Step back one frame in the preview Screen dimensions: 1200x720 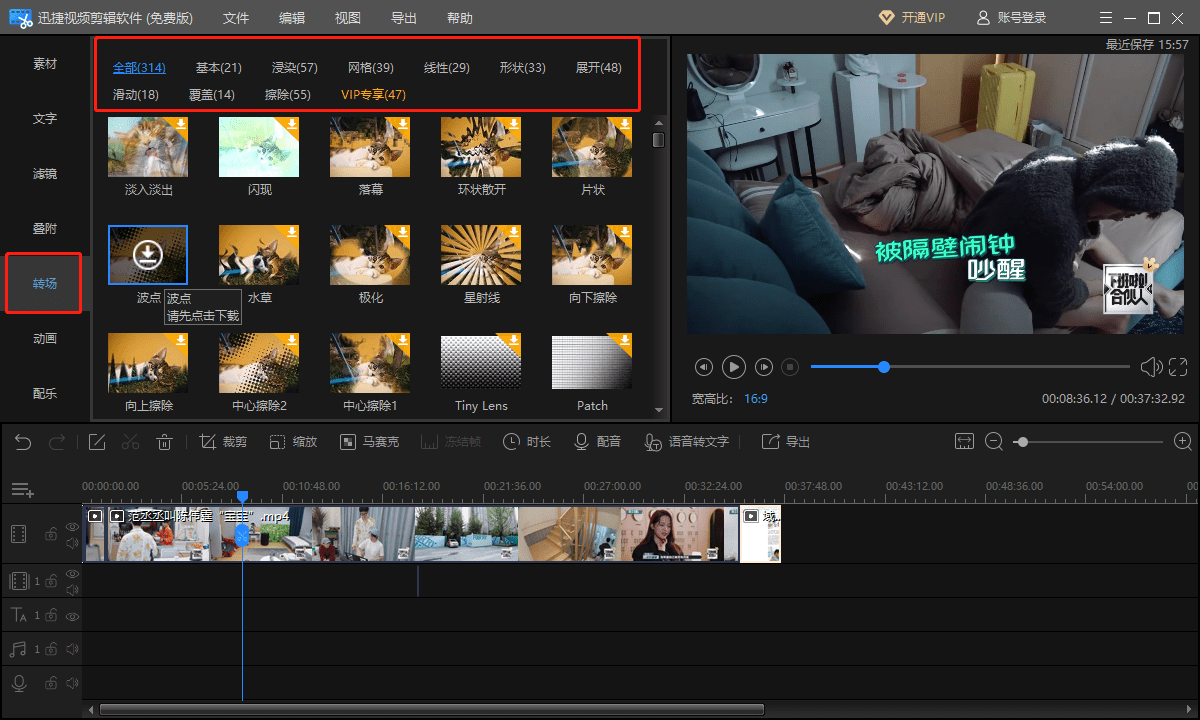pos(704,367)
